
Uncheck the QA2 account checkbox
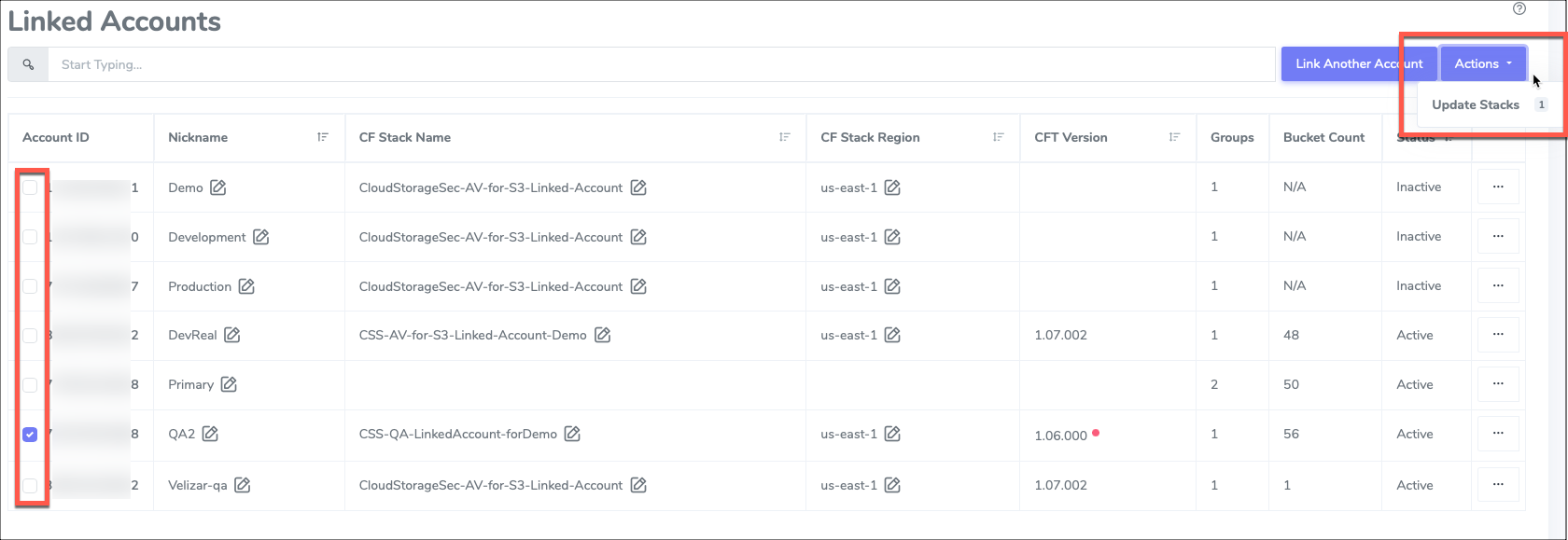pos(30,435)
